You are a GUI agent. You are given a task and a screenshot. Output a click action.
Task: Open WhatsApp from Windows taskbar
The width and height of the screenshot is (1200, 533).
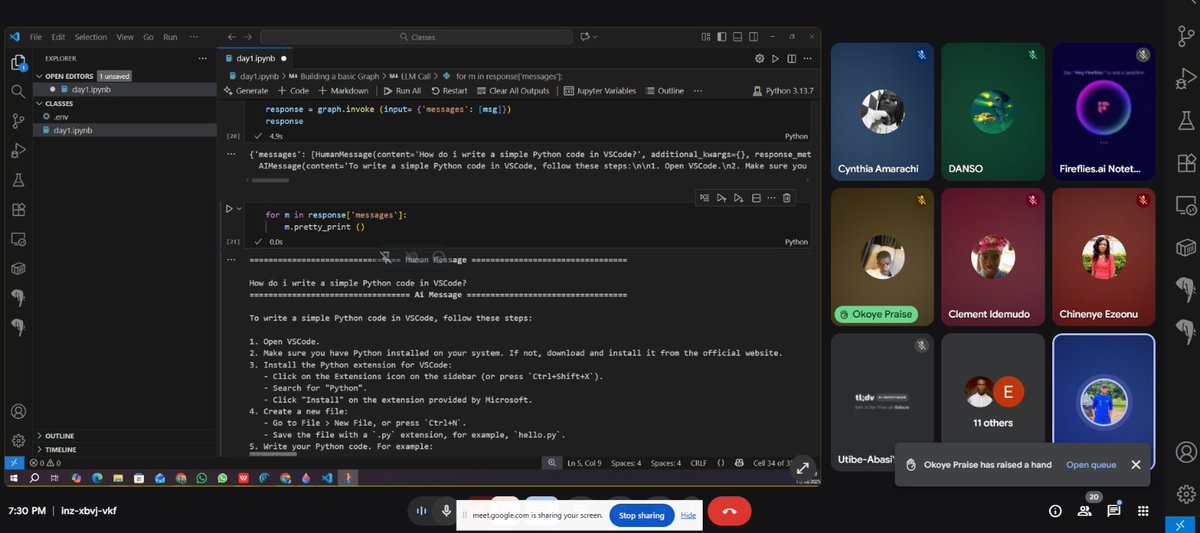202,479
